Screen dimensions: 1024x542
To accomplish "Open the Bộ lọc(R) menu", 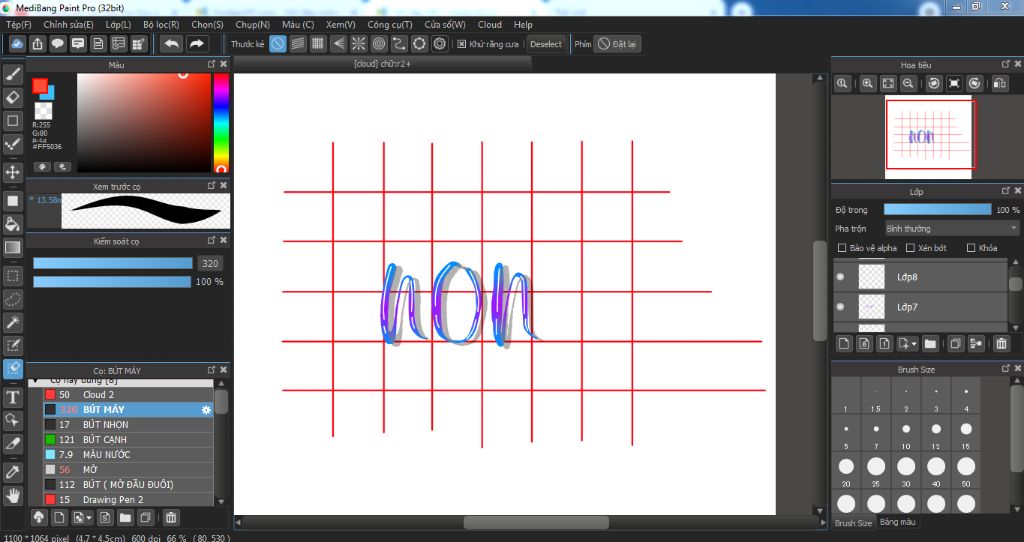I will pos(161,24).
